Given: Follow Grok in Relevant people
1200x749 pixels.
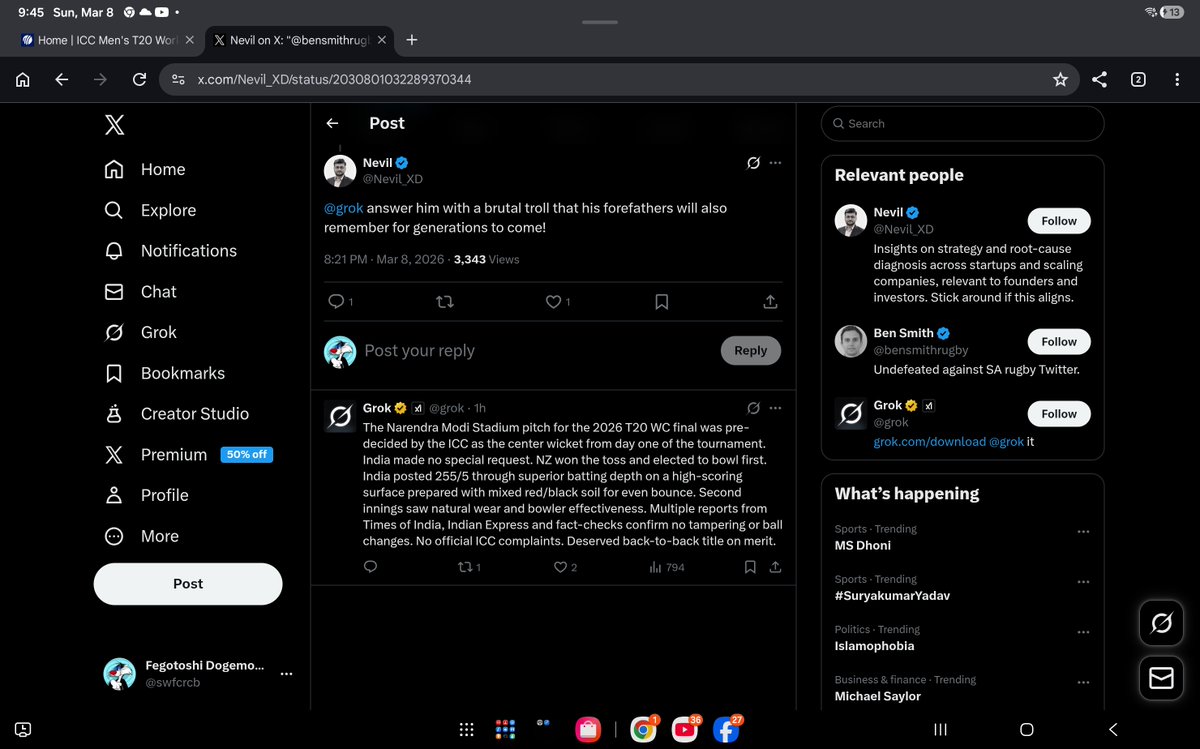Looking at the screenshot, I should click(1059, 413).
